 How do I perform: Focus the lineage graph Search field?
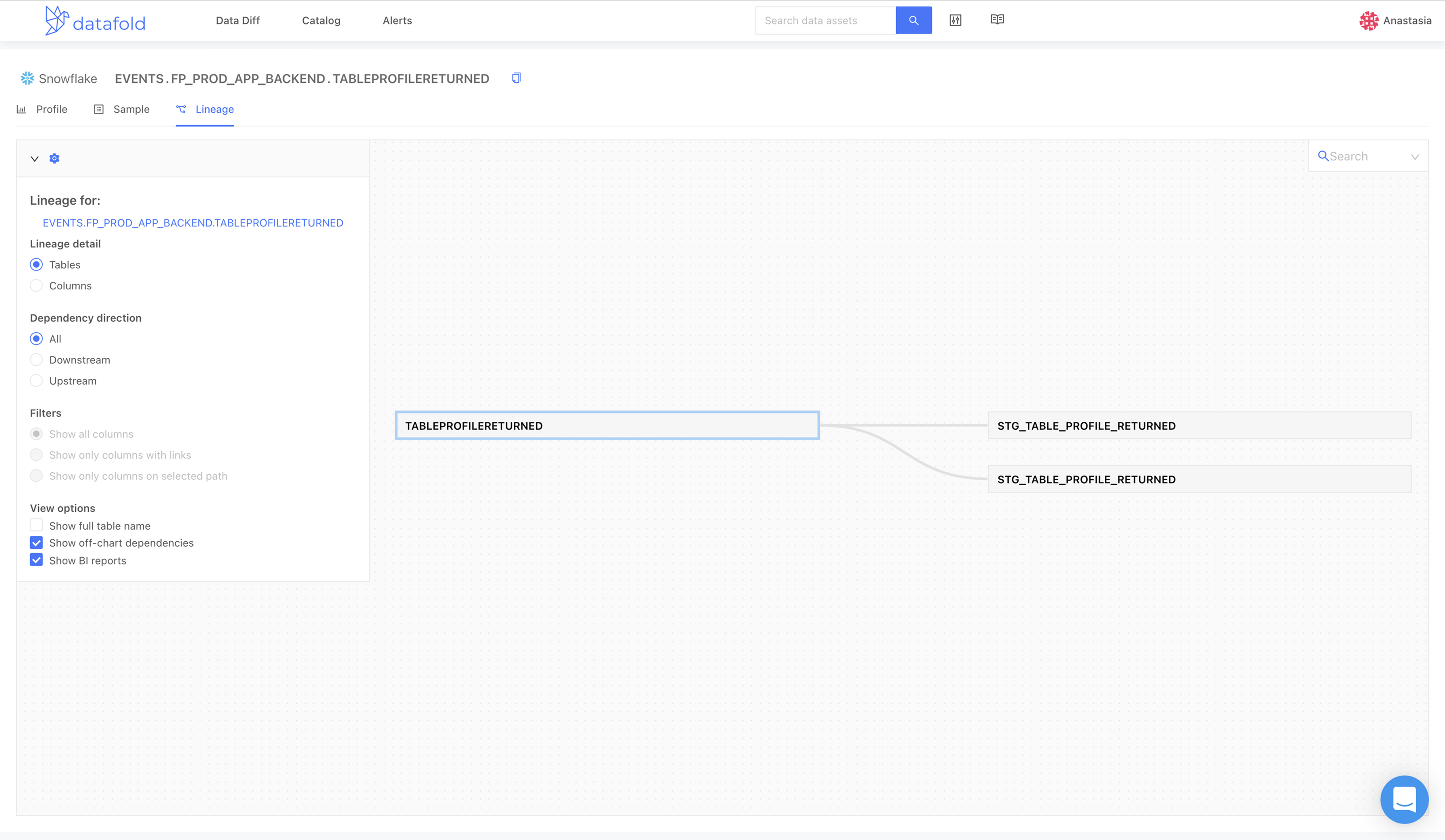[1368, 156]
